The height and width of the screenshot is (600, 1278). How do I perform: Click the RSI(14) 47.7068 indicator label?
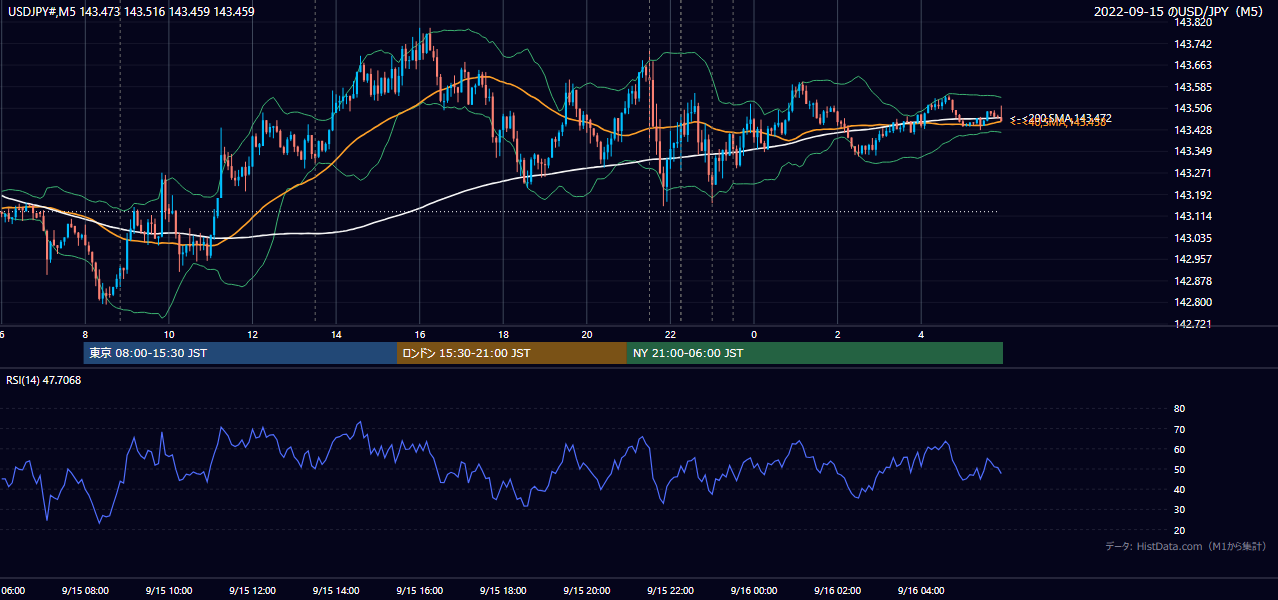(x=44, y=380)
